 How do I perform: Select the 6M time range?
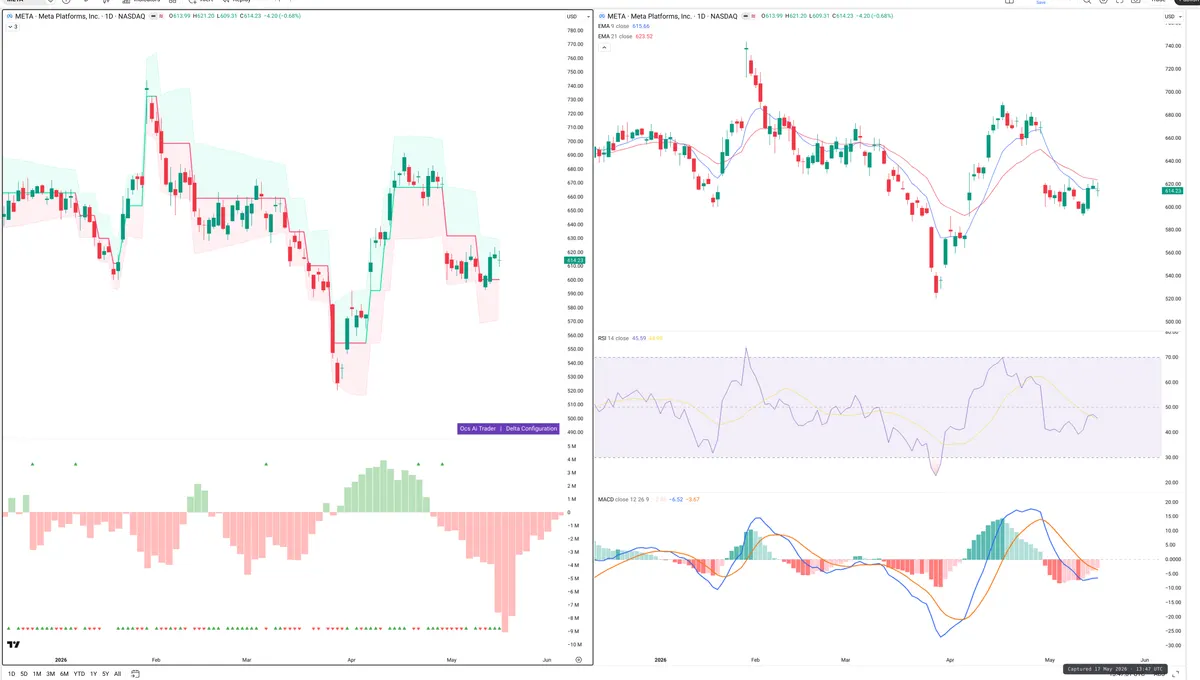pos(64,674)
